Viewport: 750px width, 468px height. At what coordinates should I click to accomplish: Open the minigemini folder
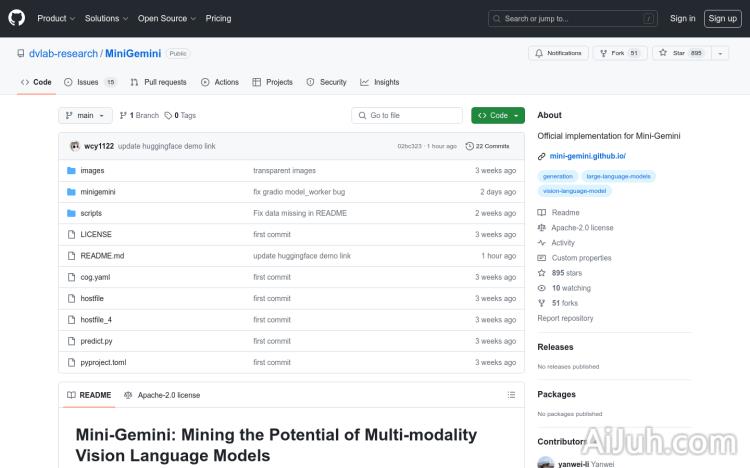point(98,192)
